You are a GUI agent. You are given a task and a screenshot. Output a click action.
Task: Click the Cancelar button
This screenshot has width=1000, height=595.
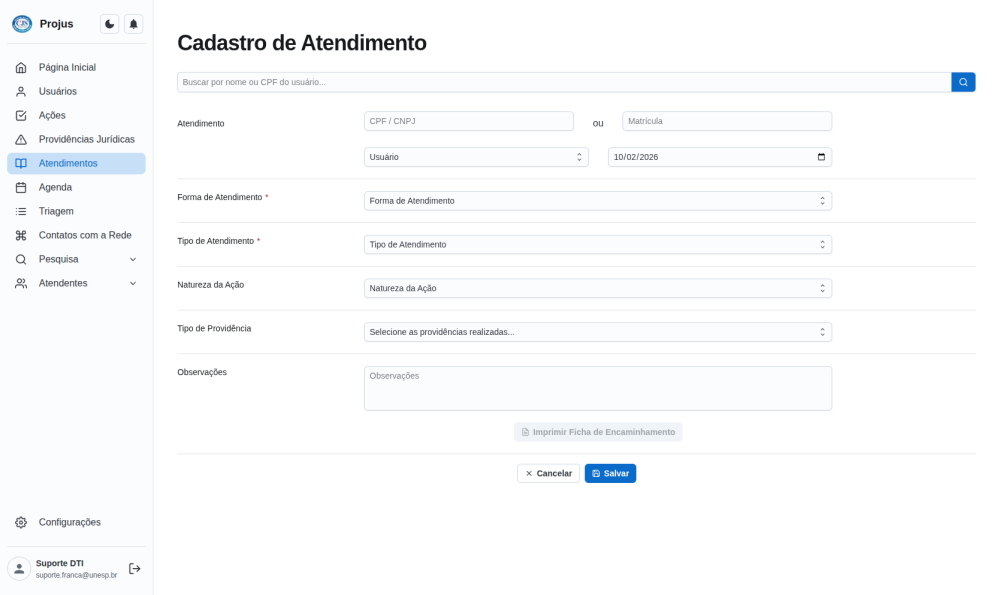point(548,472)
